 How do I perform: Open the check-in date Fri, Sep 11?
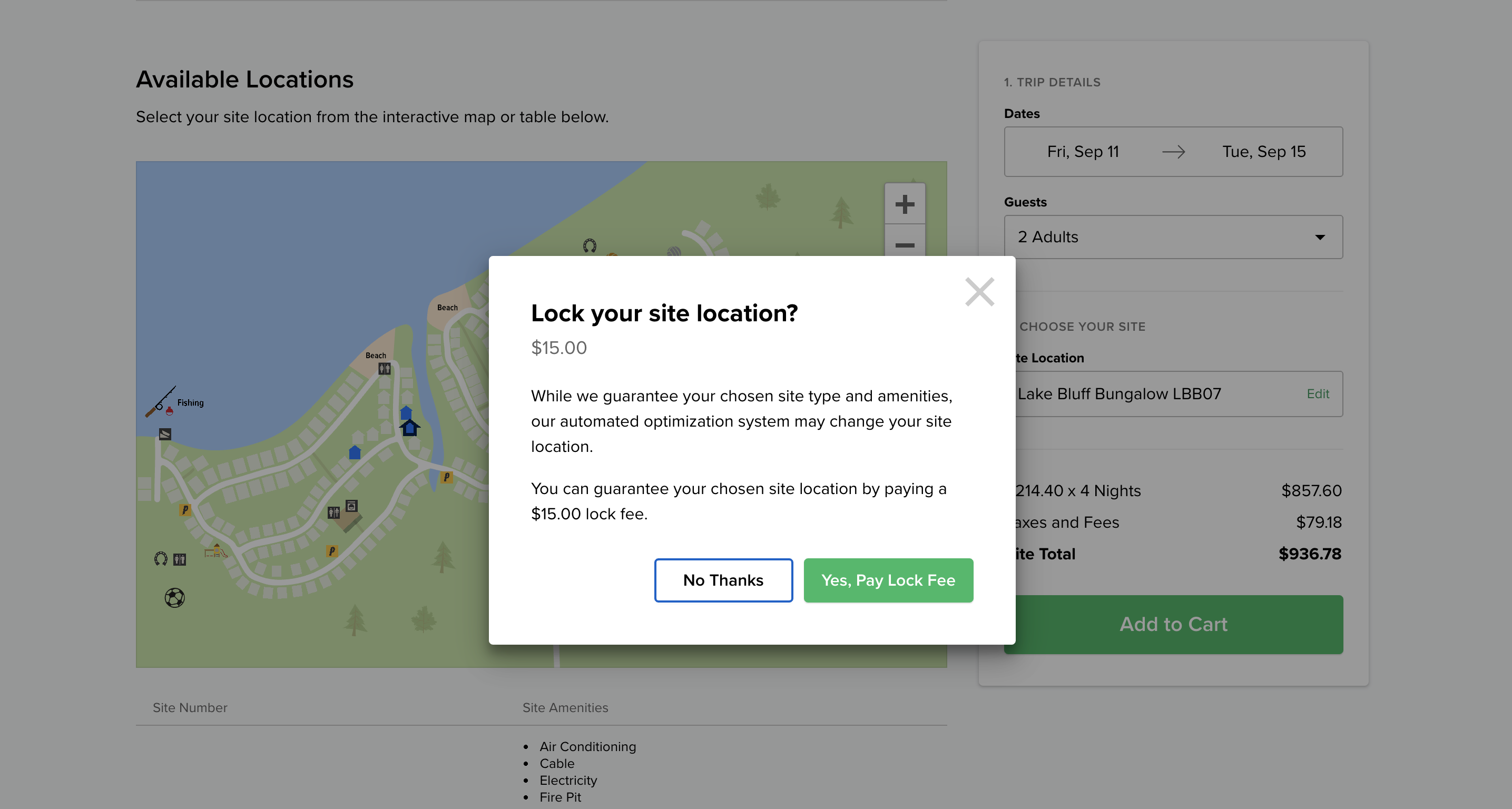1083,152
